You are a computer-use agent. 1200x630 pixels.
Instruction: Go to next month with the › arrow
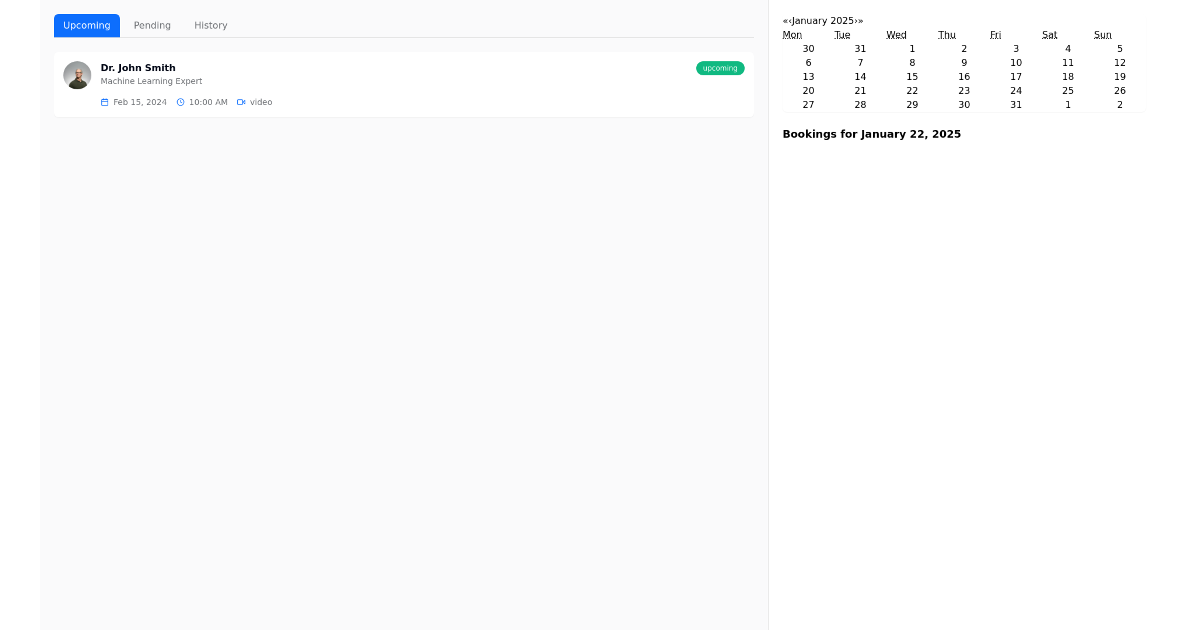855,20
